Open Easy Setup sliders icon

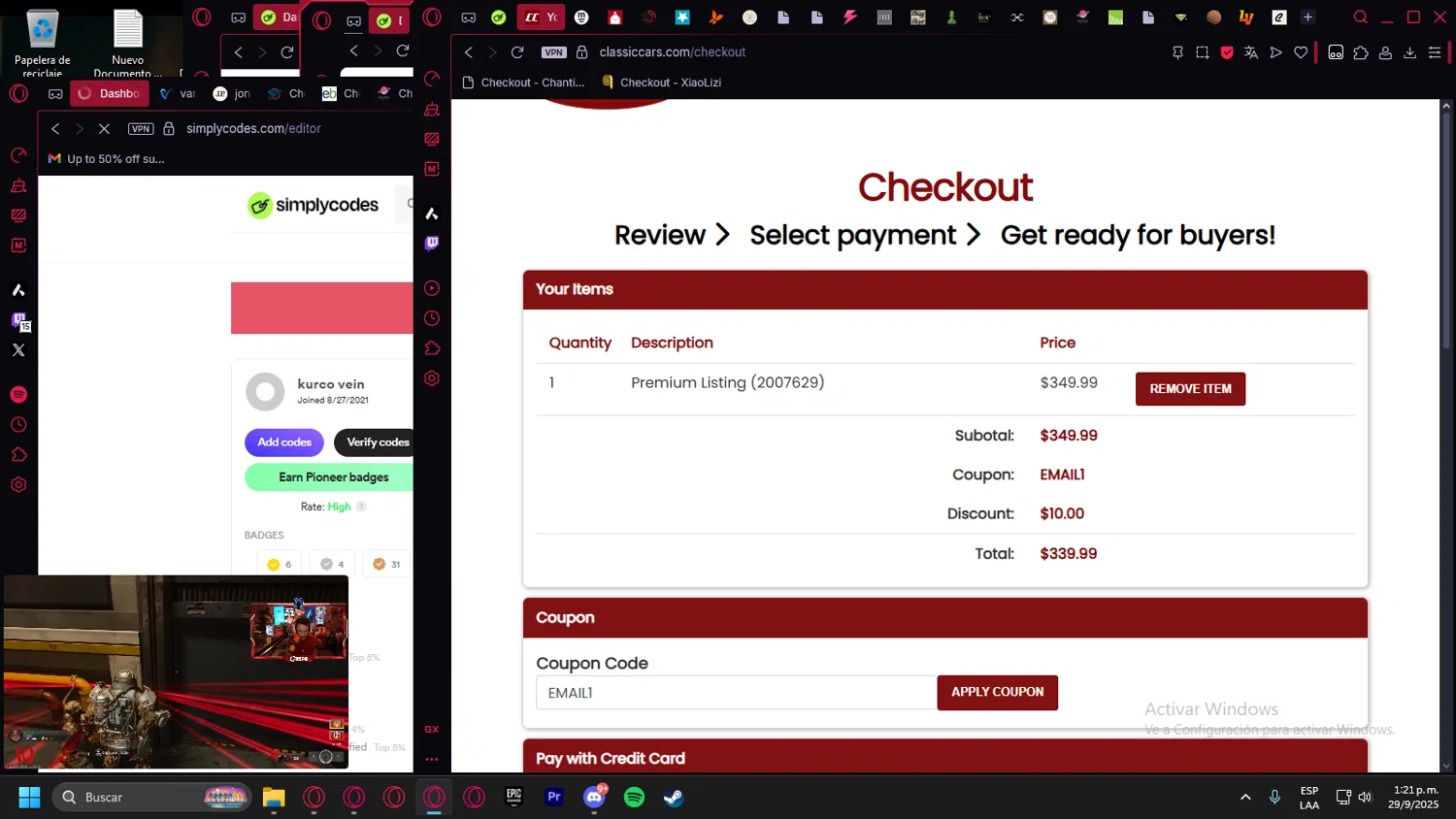click(1435, 52)
